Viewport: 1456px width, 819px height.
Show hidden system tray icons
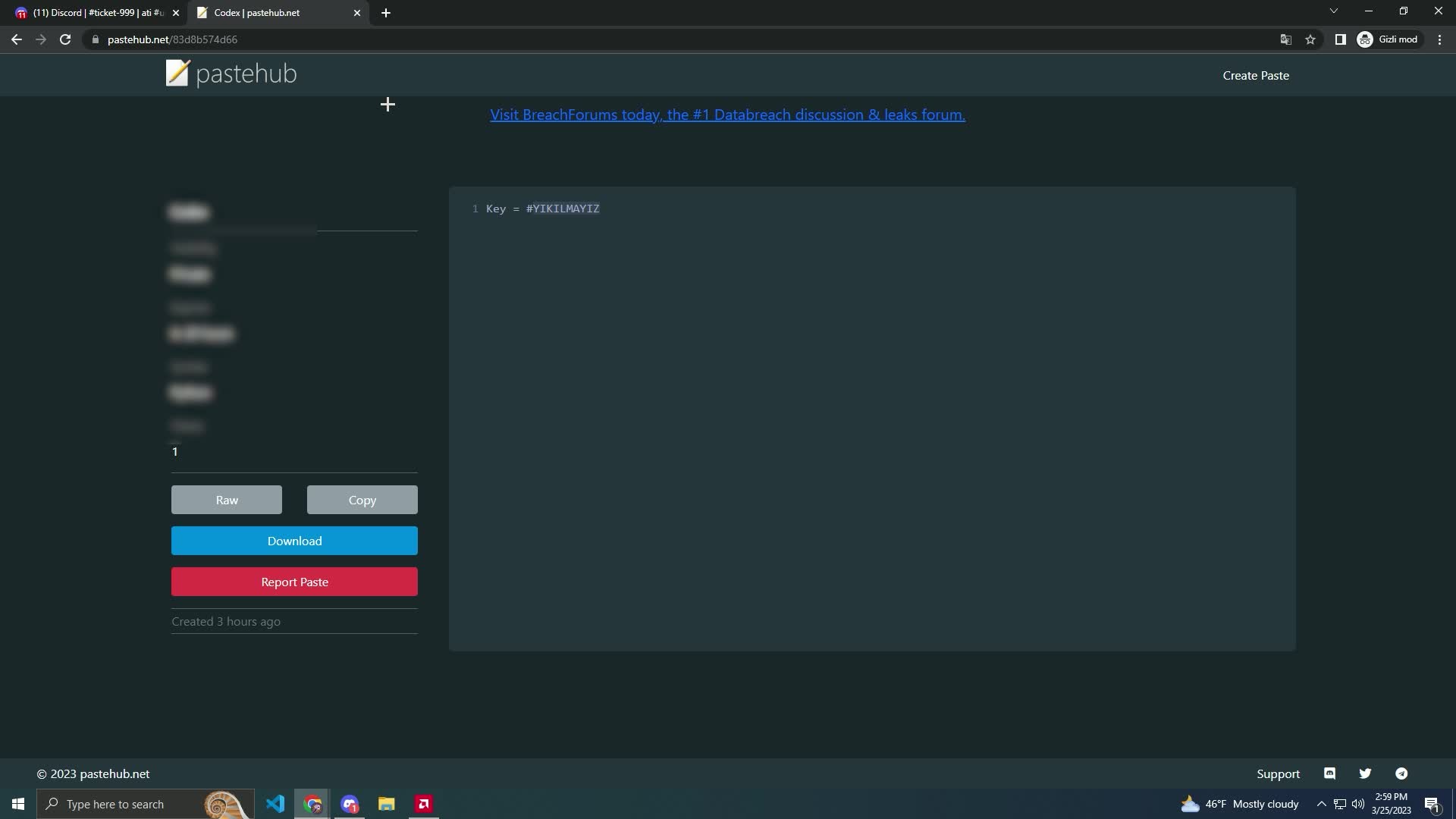coord(1321,804)
